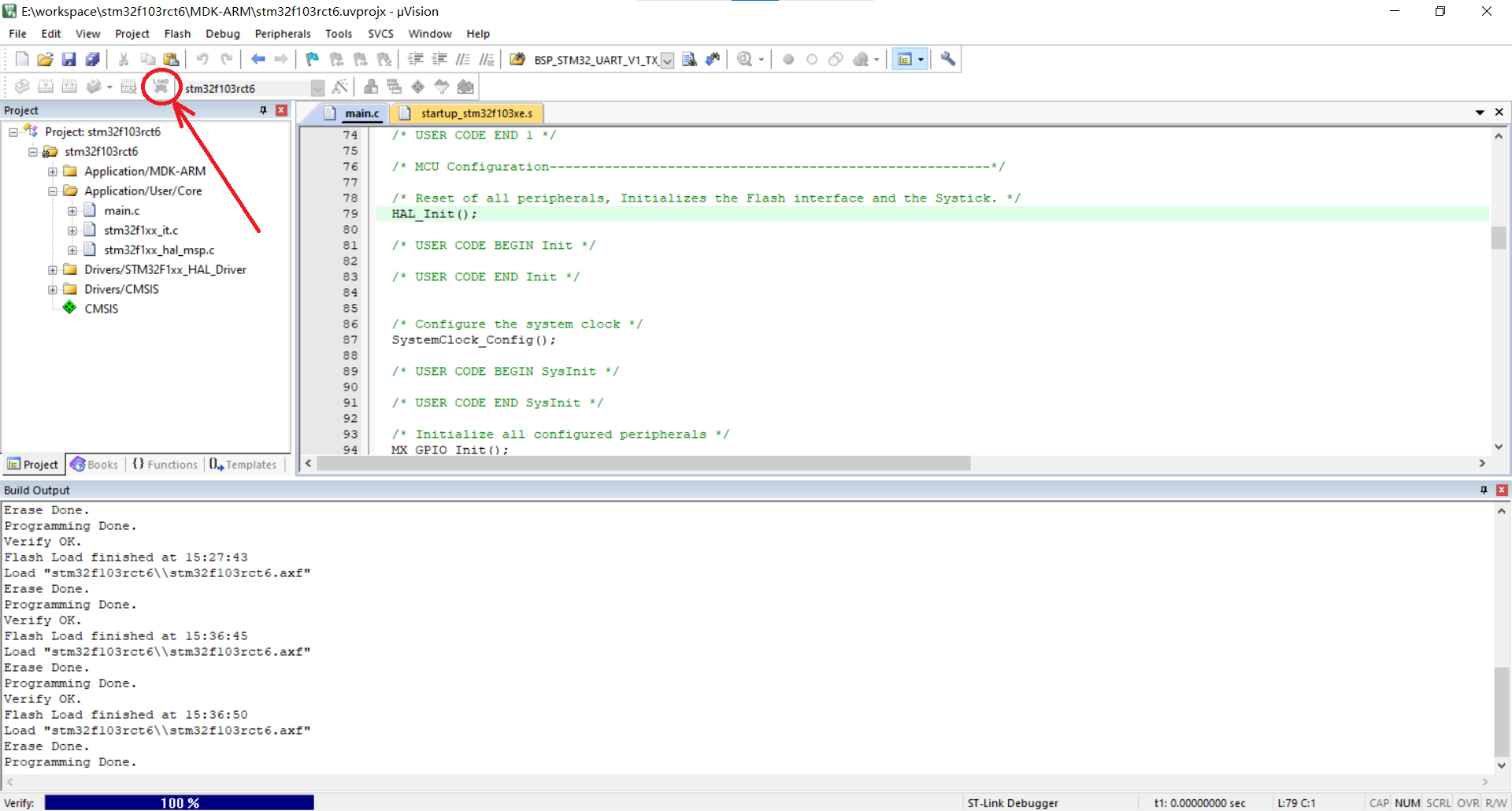Click the Save All toolbar icon
Screen dimensions: 1512x811
point(93,59)
